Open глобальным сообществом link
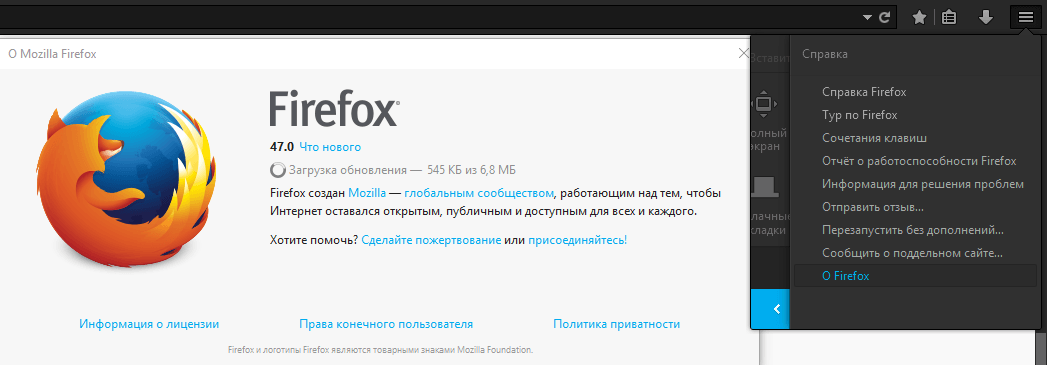Screen dimensions: 1047x365 pyautogui.click(x=479, y=194)
